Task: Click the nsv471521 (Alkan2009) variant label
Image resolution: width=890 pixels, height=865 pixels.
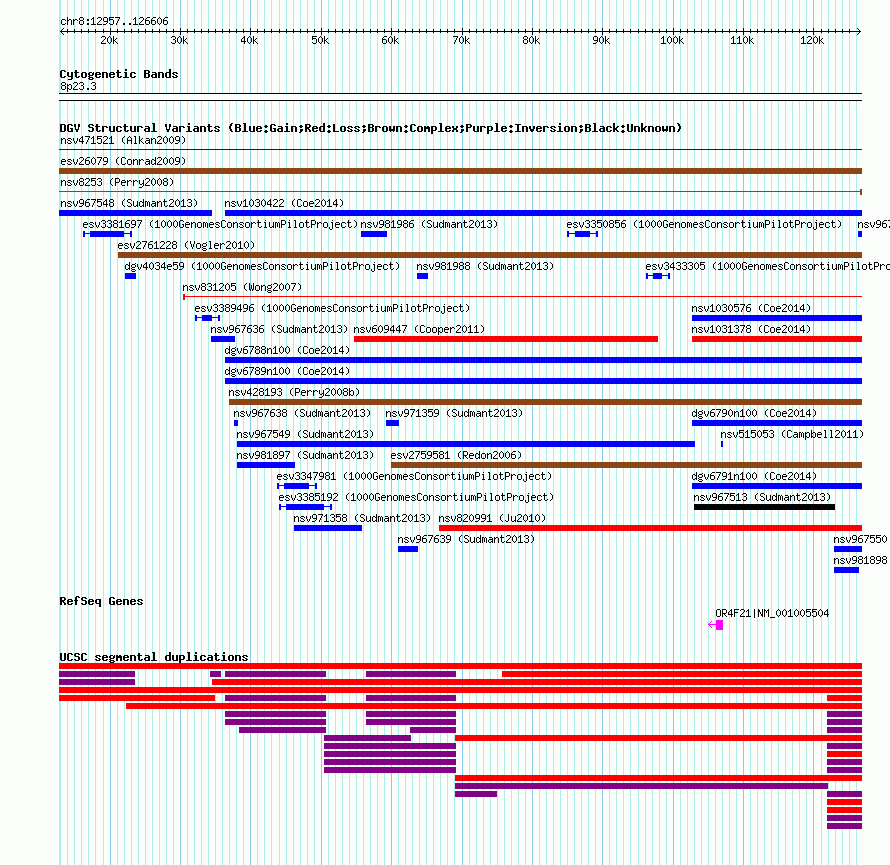Action: click(123, 140)
